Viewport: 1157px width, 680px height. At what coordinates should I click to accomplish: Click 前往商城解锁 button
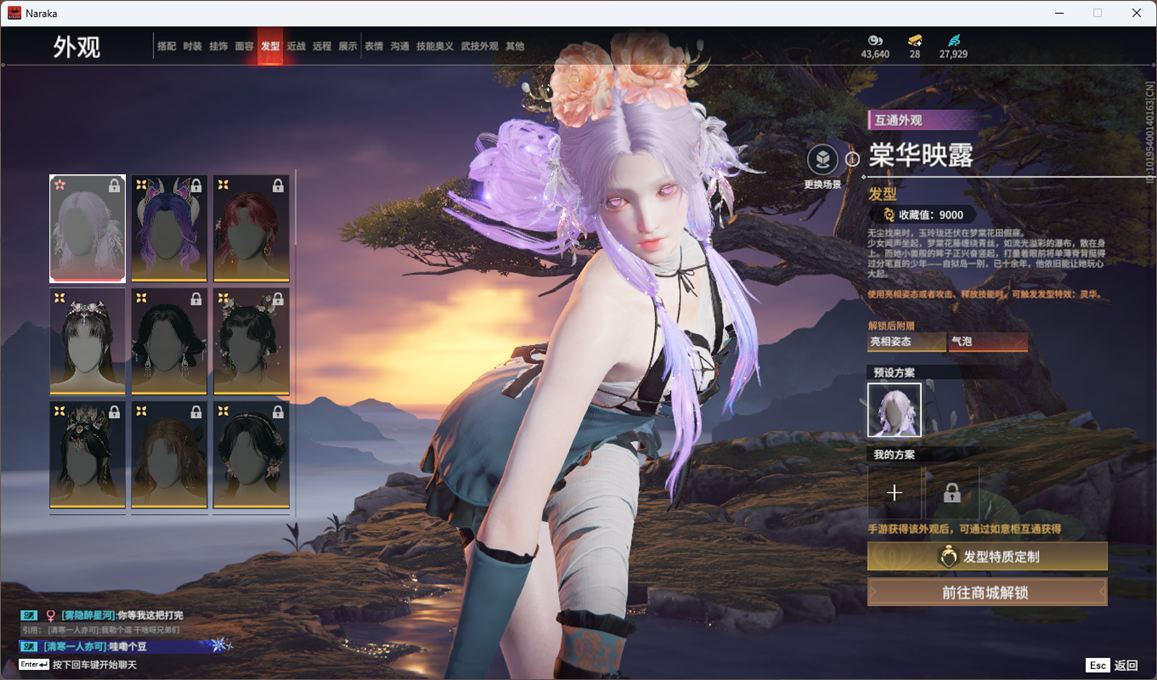987,592
